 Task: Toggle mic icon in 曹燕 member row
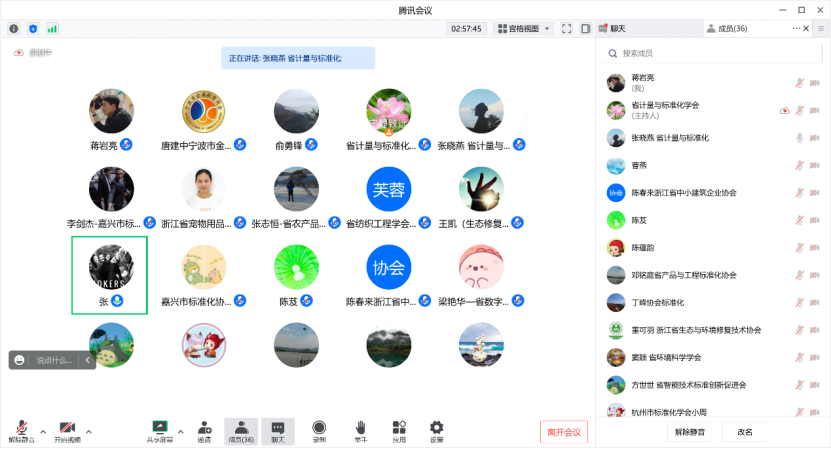click(x=799, y=165)
